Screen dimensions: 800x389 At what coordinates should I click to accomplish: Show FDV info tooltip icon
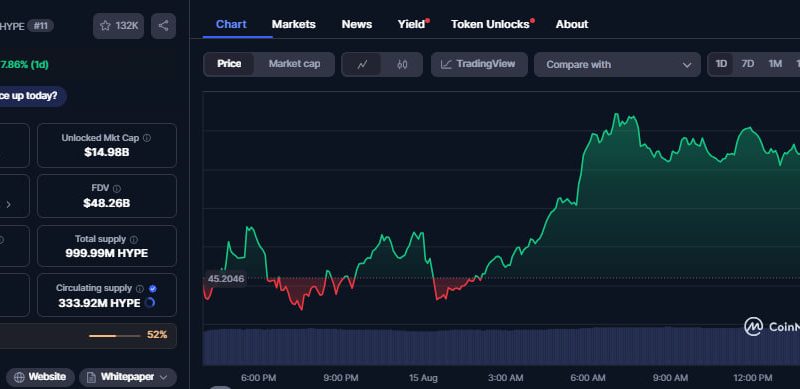coord(117,188)
